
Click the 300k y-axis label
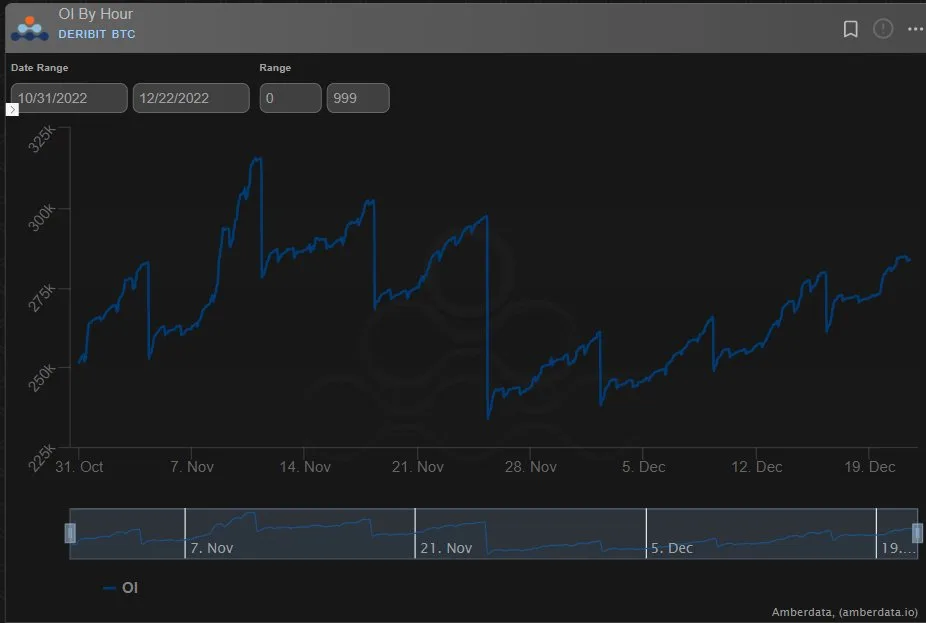tap(41, 217)
